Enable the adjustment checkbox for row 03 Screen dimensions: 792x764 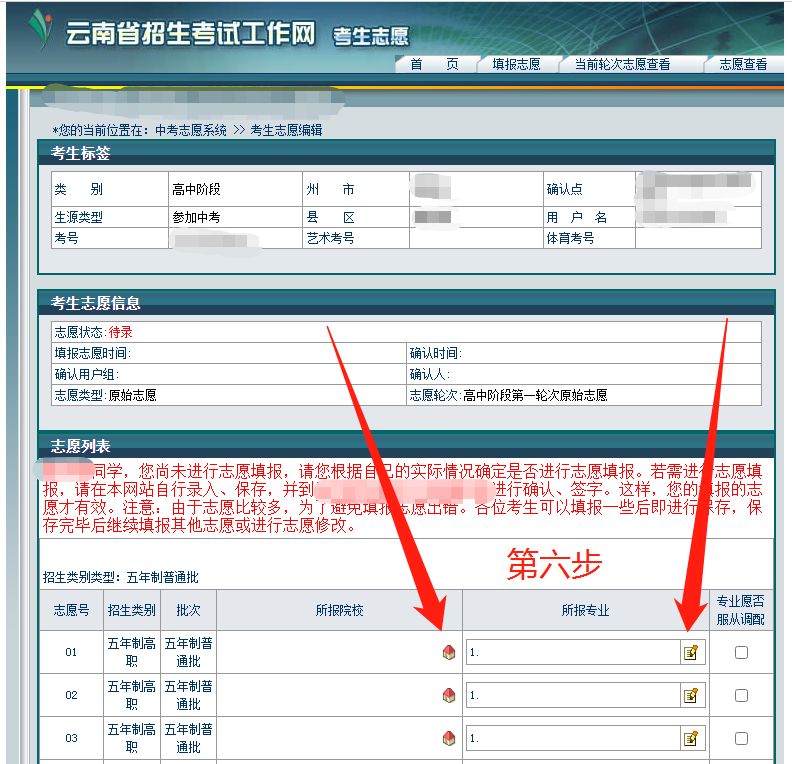(x=741, y=739)
